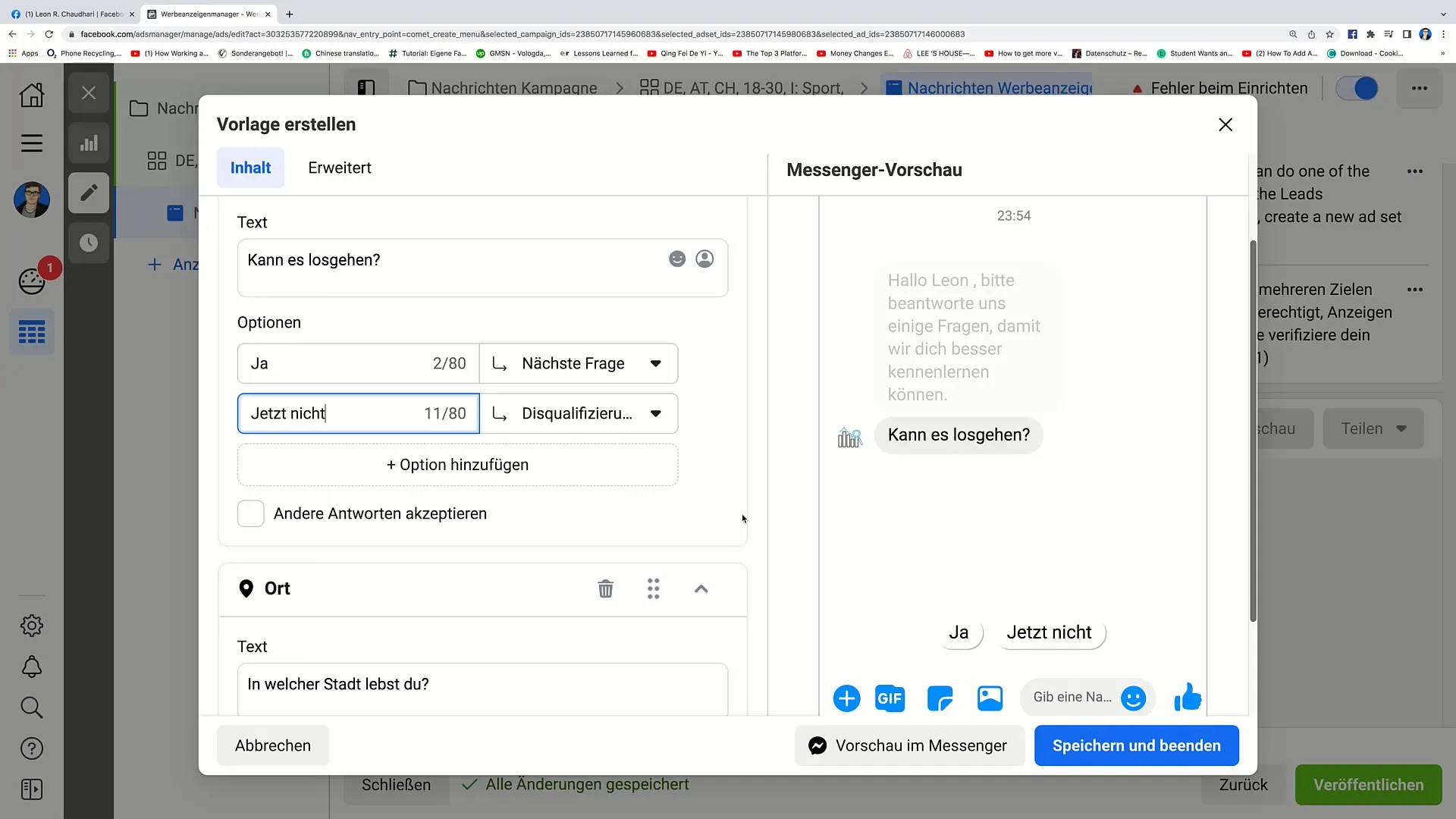Click the smiley emoji in message input

tap(1133, 698)
